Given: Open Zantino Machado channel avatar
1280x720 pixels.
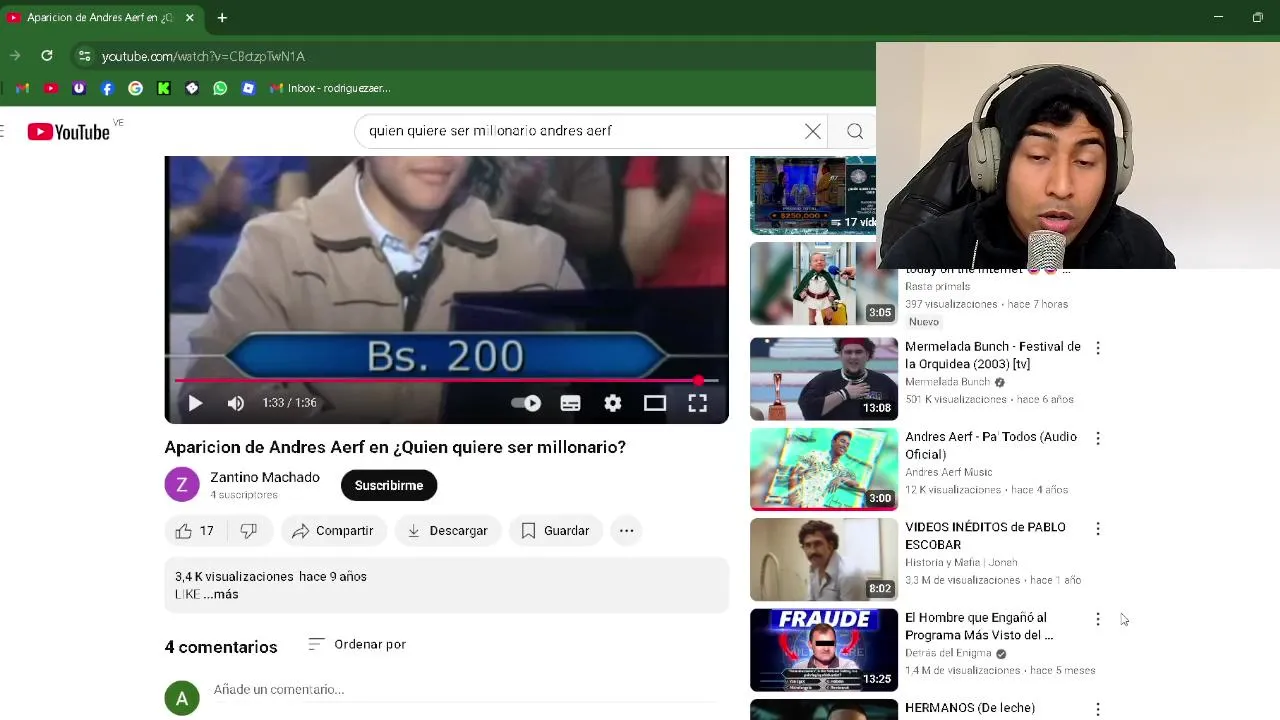Looking at the screenshot, I should pos(182,485).
